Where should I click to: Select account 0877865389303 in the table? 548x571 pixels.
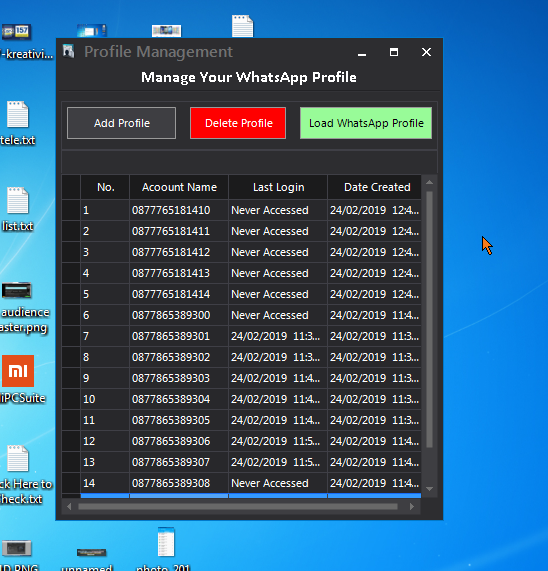tap(179, 378)
